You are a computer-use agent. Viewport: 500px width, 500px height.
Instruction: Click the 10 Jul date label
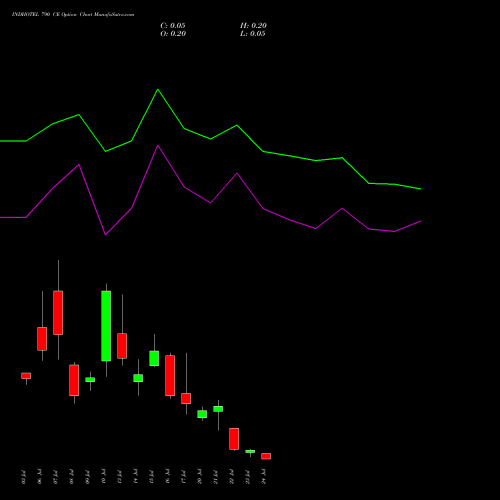point(103,477)
